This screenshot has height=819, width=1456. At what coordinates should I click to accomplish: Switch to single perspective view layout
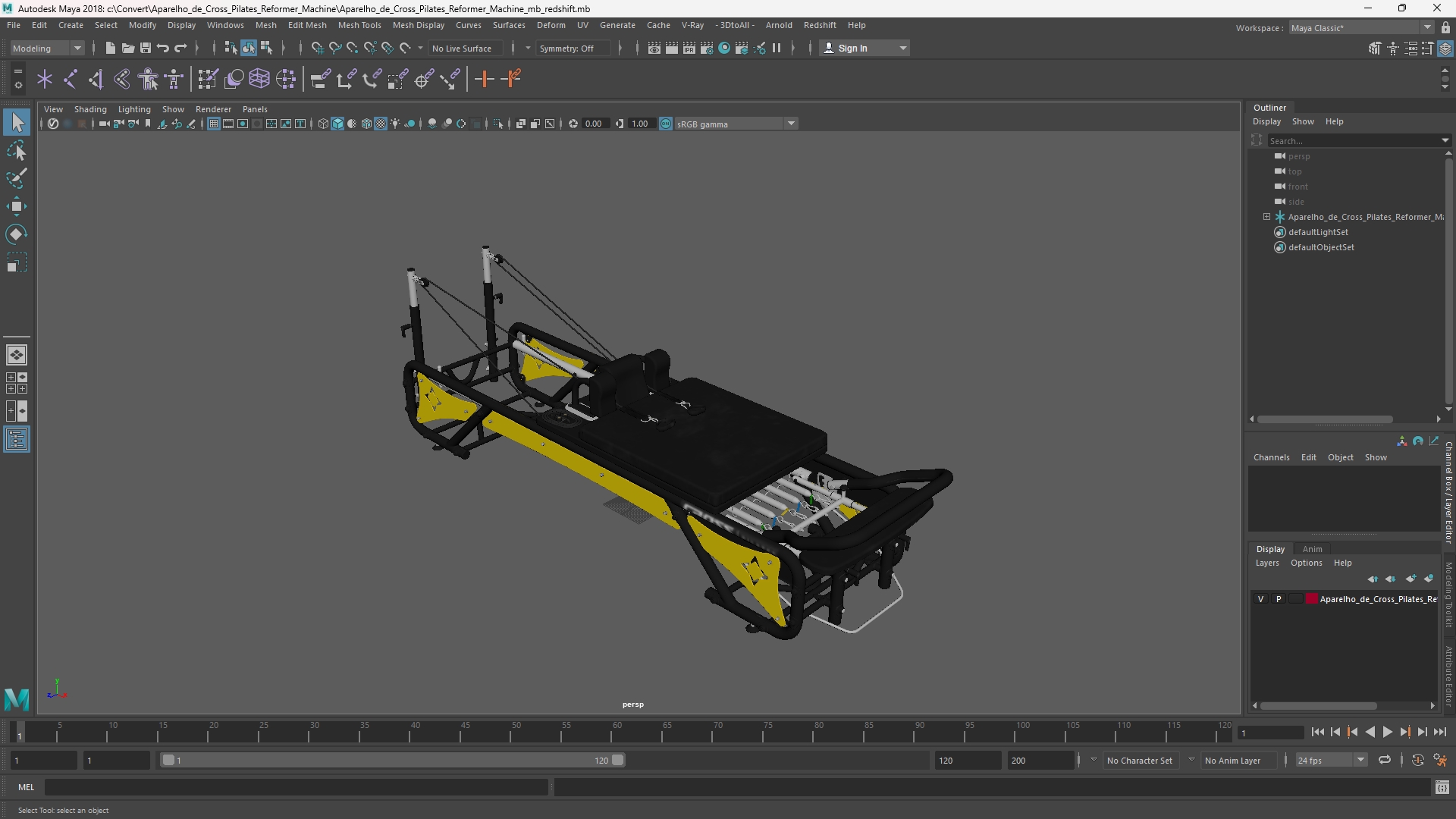(x=17, y=355)
